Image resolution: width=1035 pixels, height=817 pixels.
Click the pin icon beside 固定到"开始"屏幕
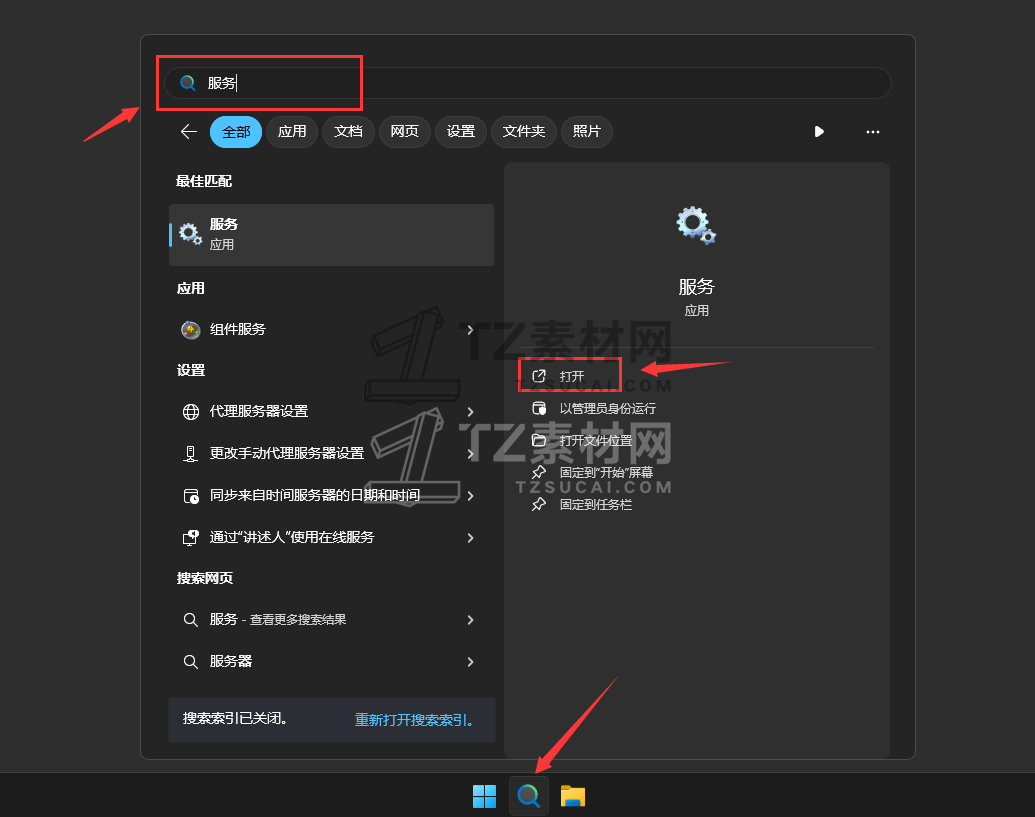click(x=539, y=473)
